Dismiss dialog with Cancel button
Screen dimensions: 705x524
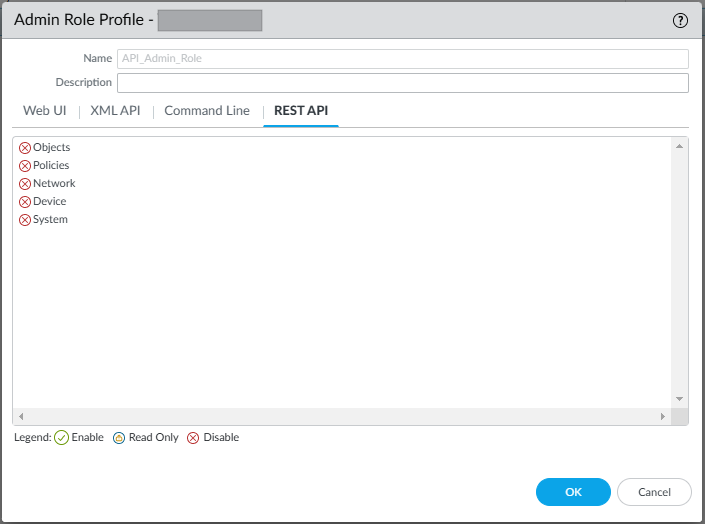654,492
